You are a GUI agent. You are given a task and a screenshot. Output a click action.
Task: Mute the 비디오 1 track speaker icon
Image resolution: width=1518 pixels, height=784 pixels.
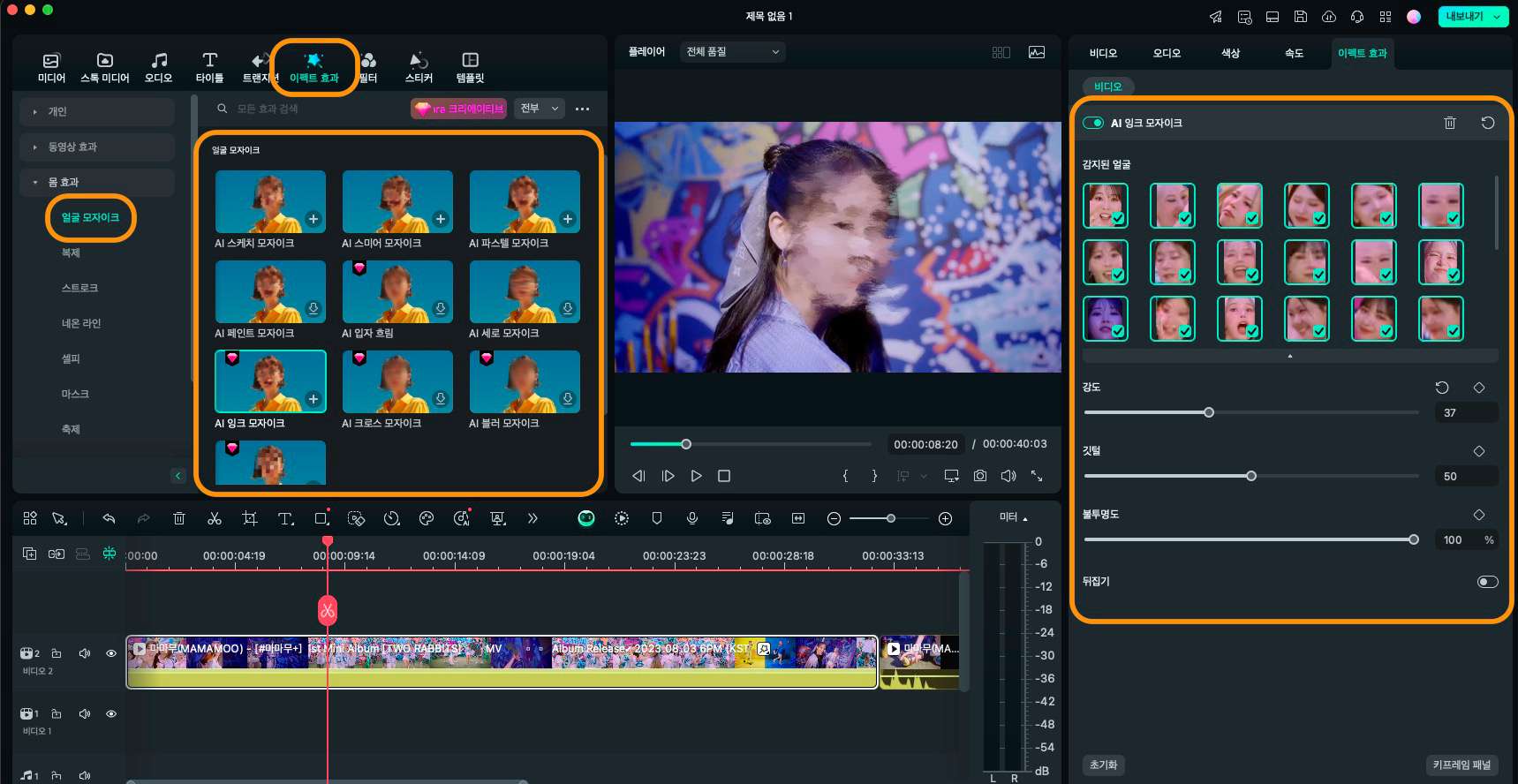click(85, 713)
